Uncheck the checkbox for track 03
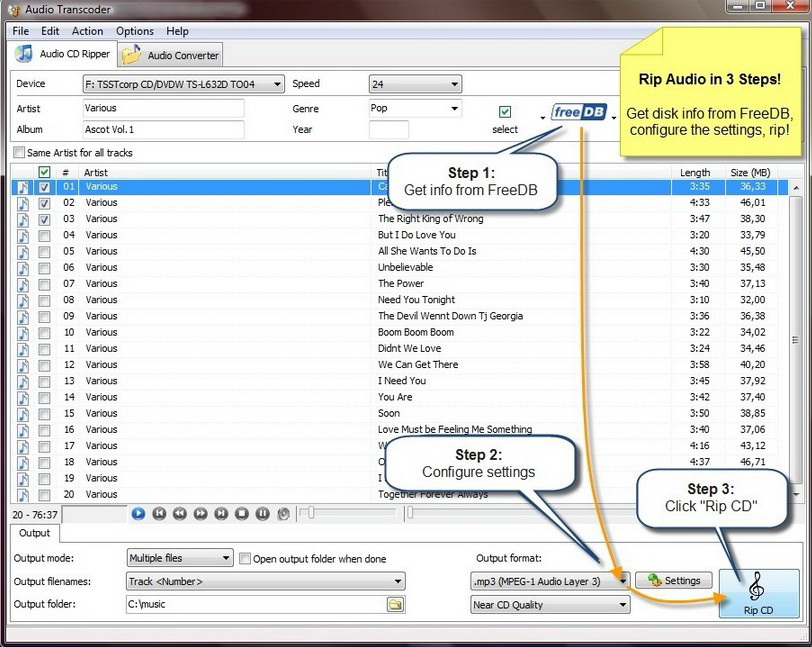 point(45,220)
